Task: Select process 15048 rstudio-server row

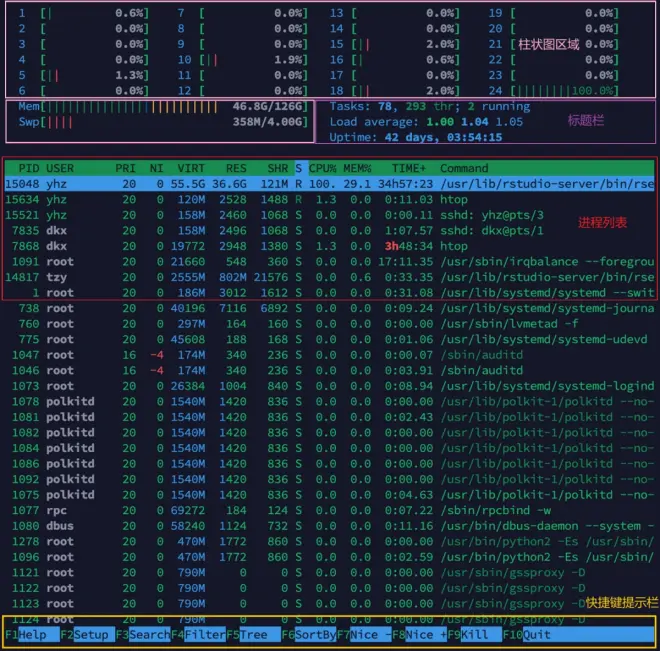Action: [330, 184]
